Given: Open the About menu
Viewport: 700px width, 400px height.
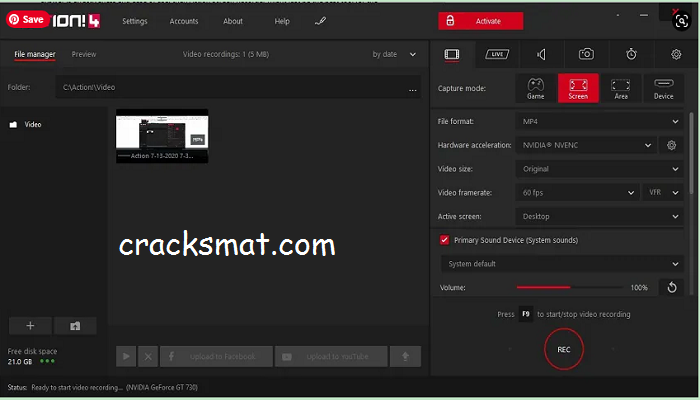Looking at the screenshot, I should pos(233,21).
